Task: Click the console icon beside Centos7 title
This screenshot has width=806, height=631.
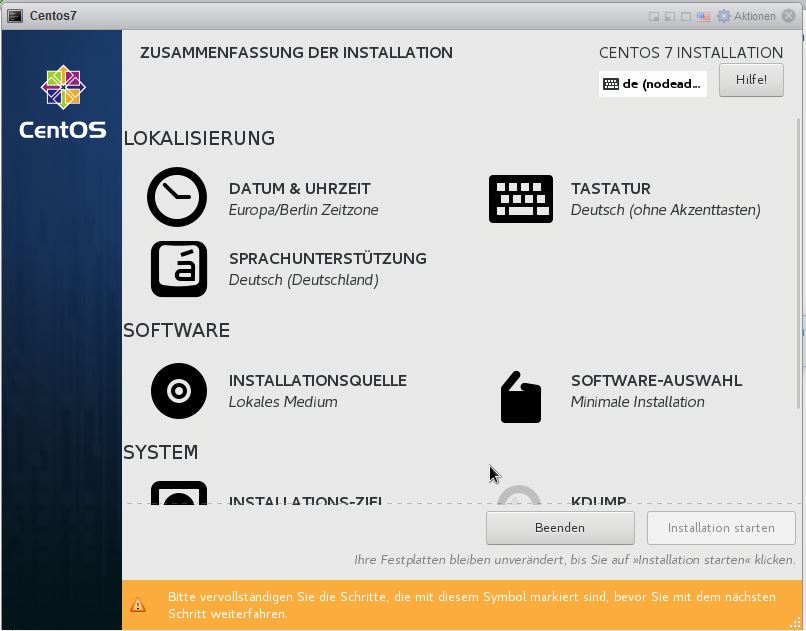Action: [x=15, y=16]
